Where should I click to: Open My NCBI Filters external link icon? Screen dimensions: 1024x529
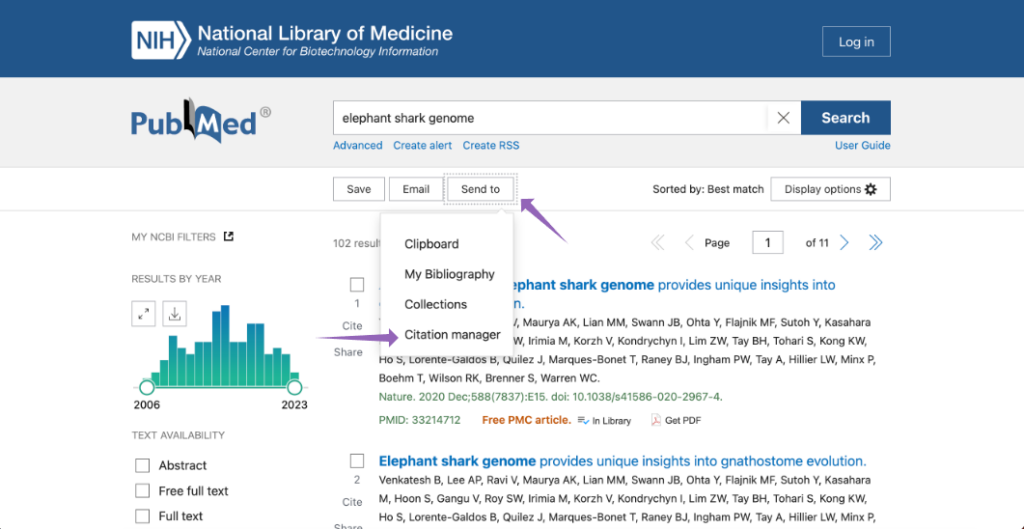[x=228, y=237]
